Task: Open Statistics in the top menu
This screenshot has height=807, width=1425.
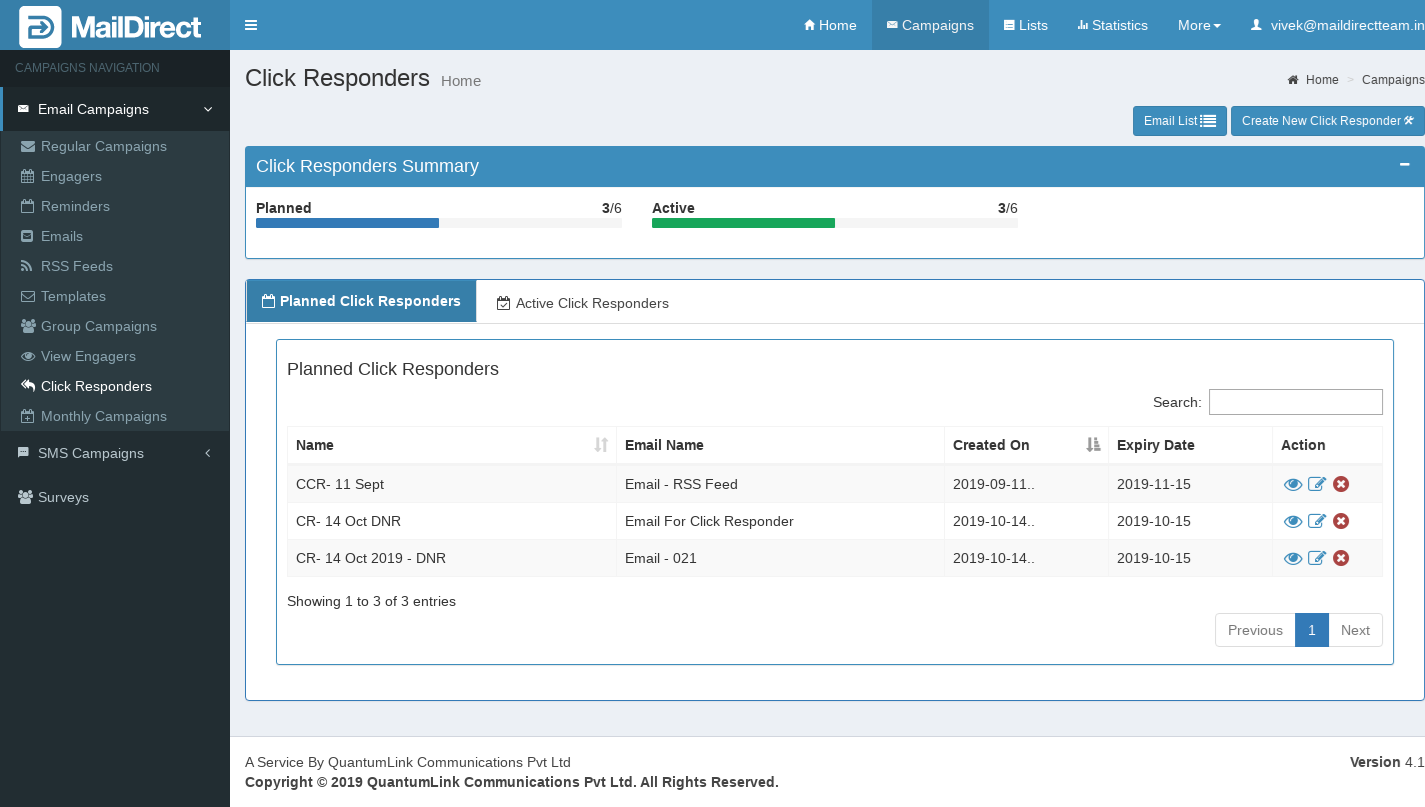Action: (x=1112, y=25)
